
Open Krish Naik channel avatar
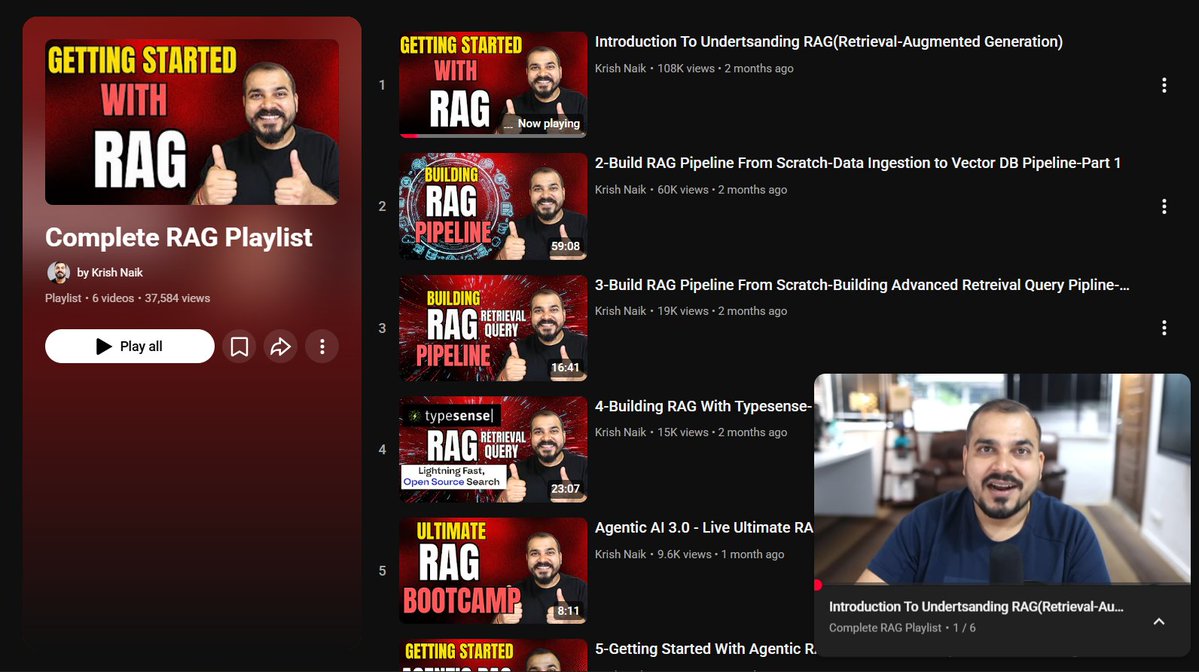(x=58, y=272)
